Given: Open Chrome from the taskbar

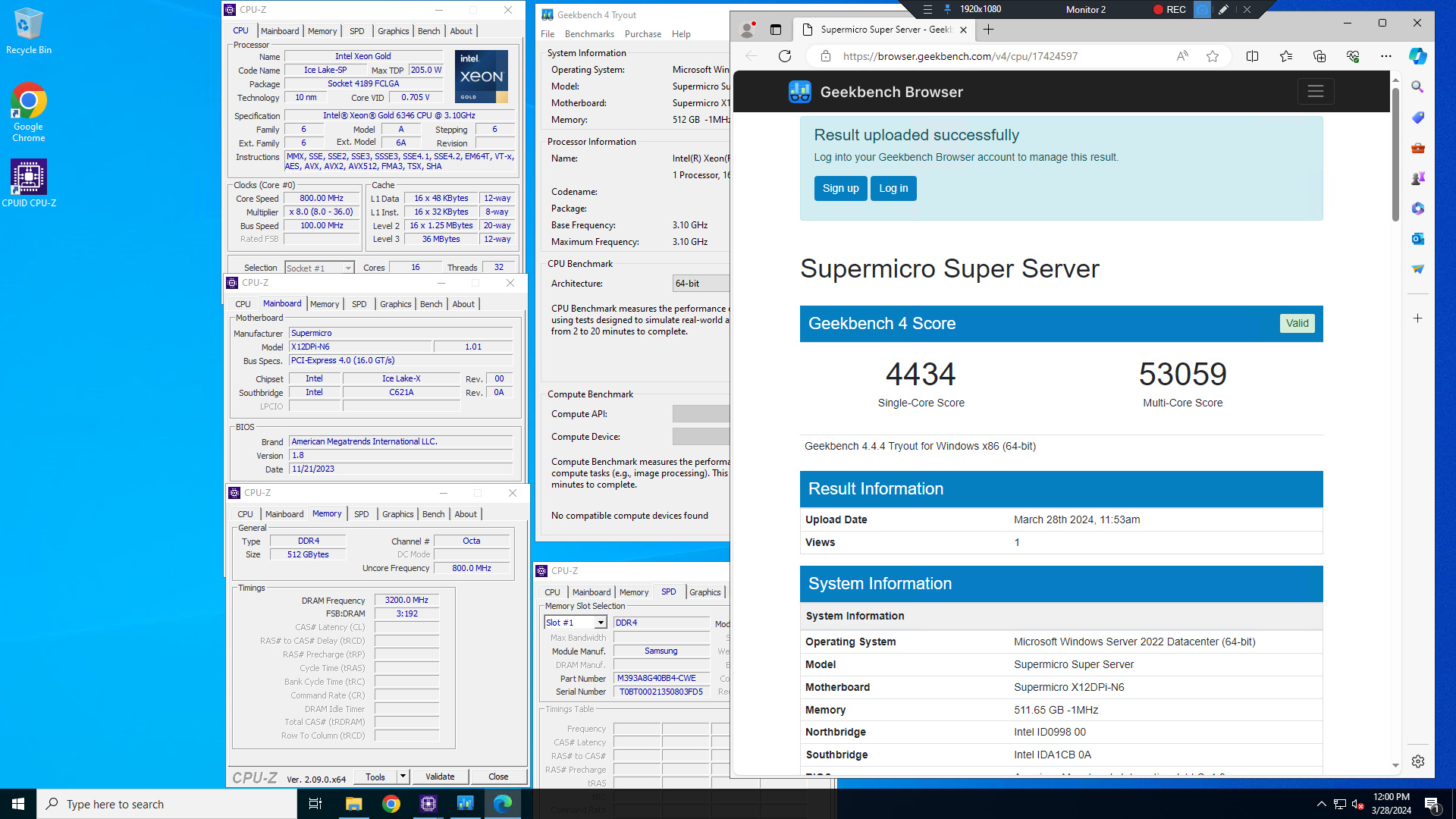Looking at the screenshot, I should tap(391, 804).
